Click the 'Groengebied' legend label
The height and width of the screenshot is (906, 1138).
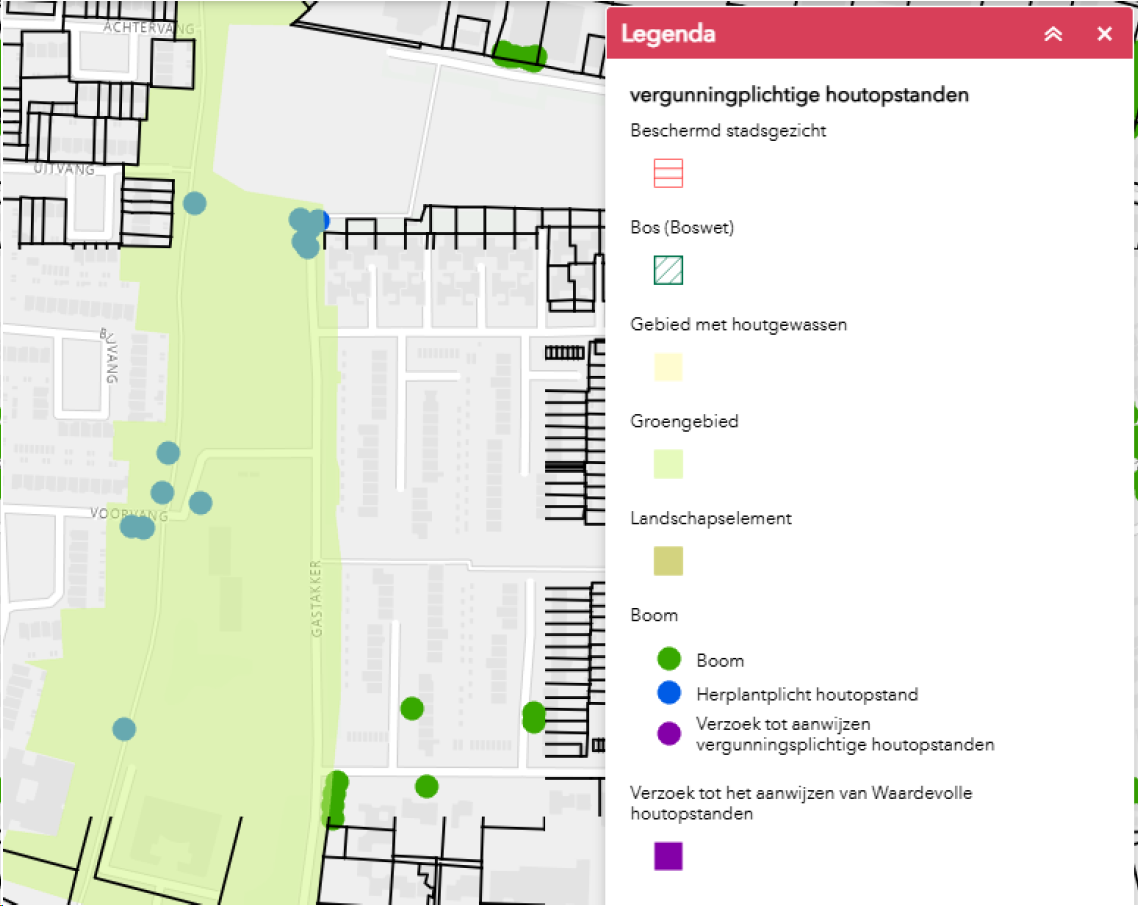coord(684,422)
